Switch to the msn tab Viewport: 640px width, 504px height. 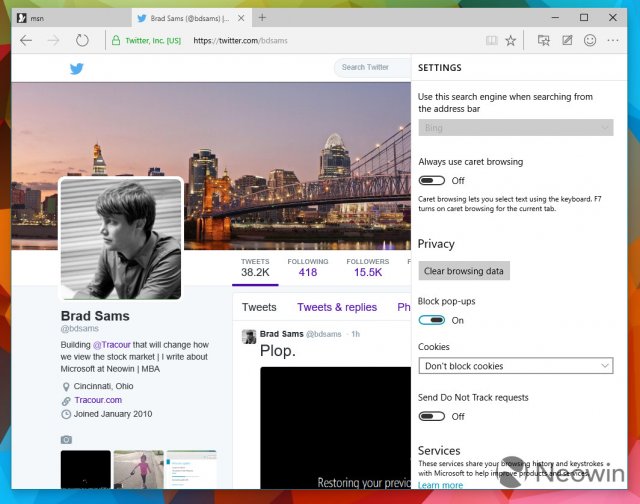click(72, 18)
